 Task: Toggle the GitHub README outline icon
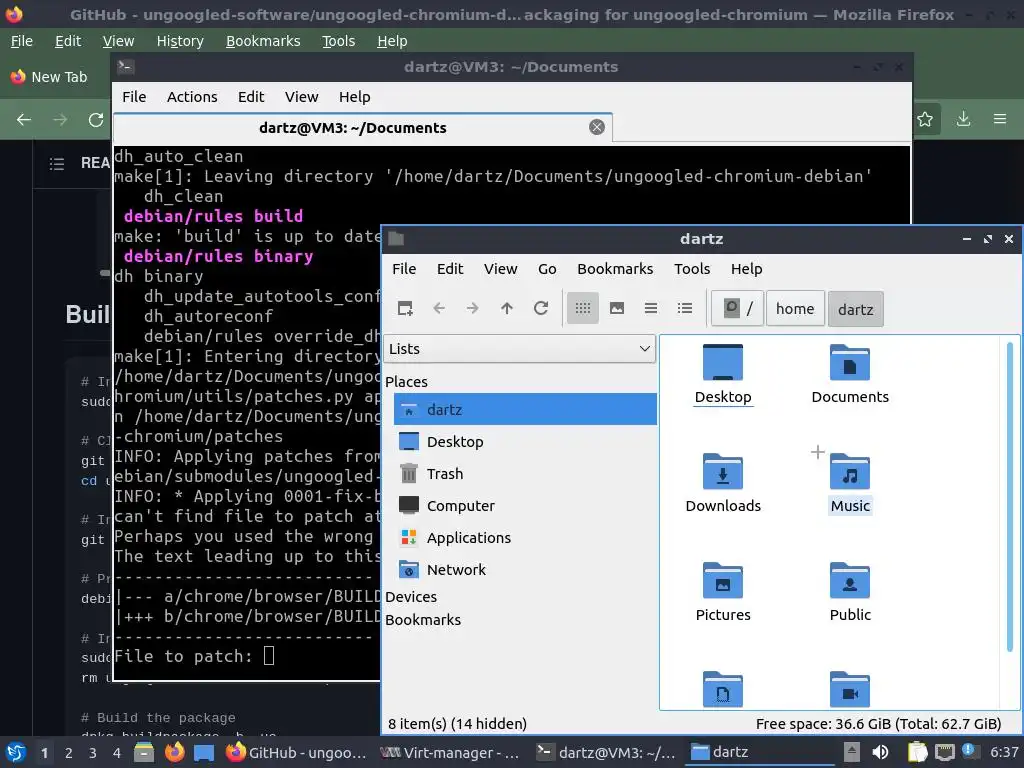pos(57,163)
